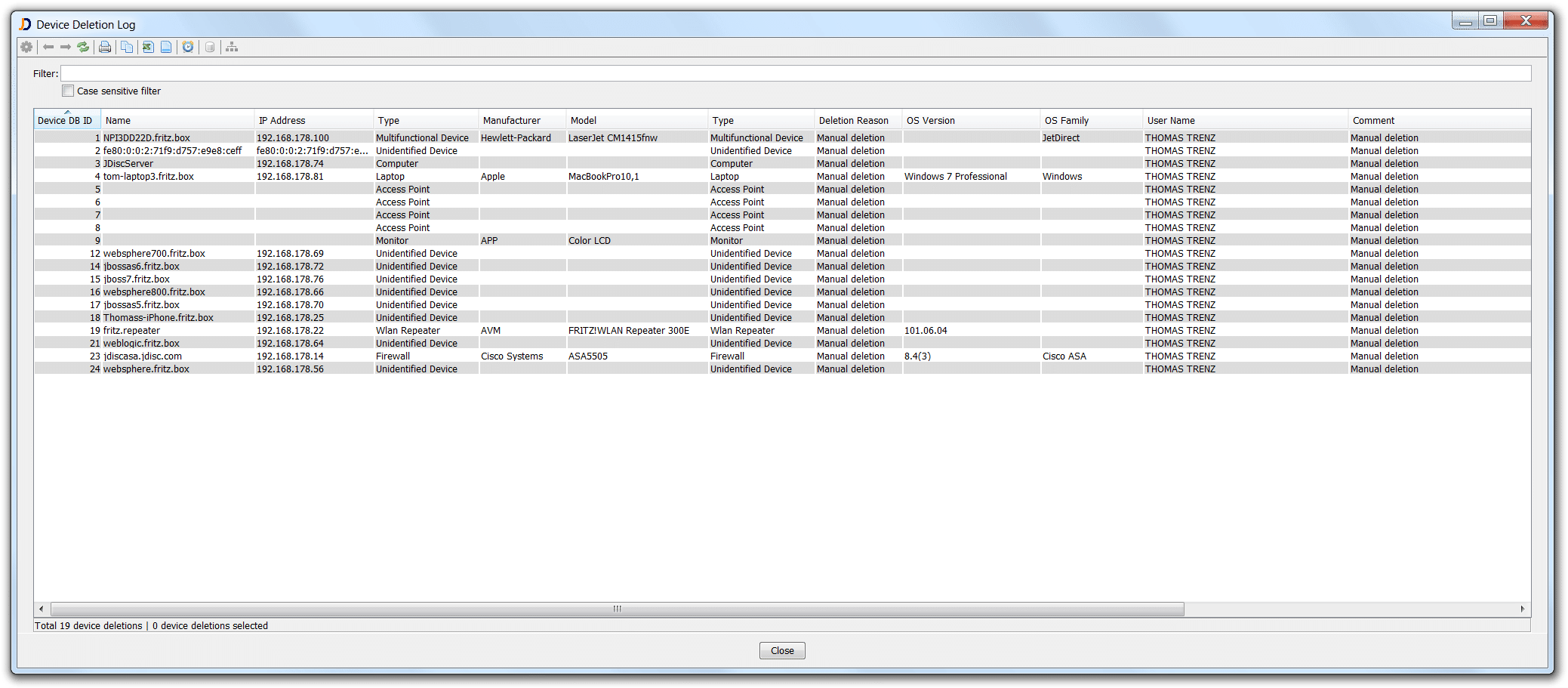Sort by the Device DB ID column
Screen dimensions: 1568x688
tap(66, 120)
